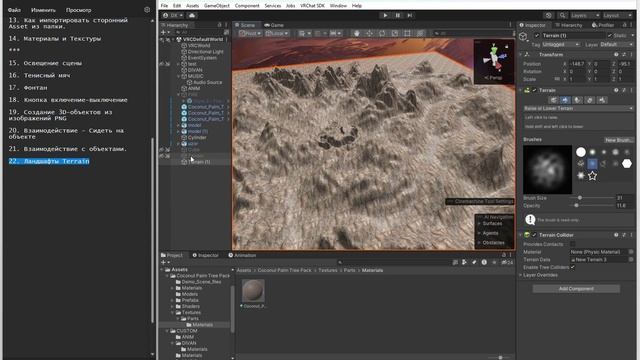640x360 pixels.
Task: Select the Paint Trees tool button
Action: pyautogui.click(x=577, y=100)
